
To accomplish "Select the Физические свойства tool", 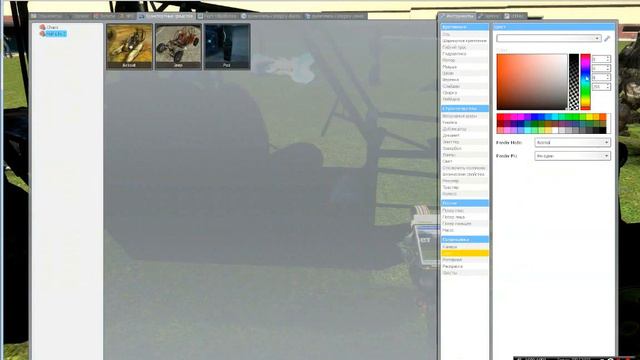I will click(464, 174).
